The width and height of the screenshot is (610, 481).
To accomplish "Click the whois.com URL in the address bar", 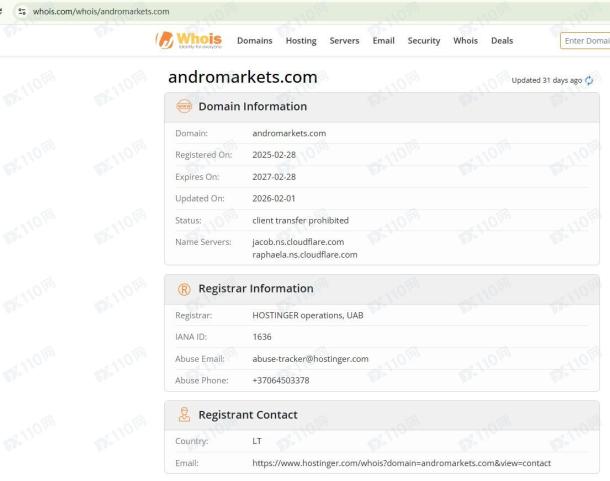I will [x=101, y=12].
